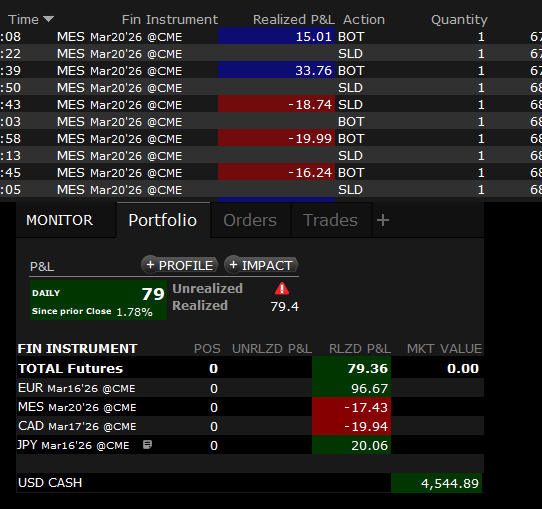Image resolution: width=542 pixels, height=509 pixels.
Task: Switch to the Portfolio tab
Action: click(x=163, y=220)
